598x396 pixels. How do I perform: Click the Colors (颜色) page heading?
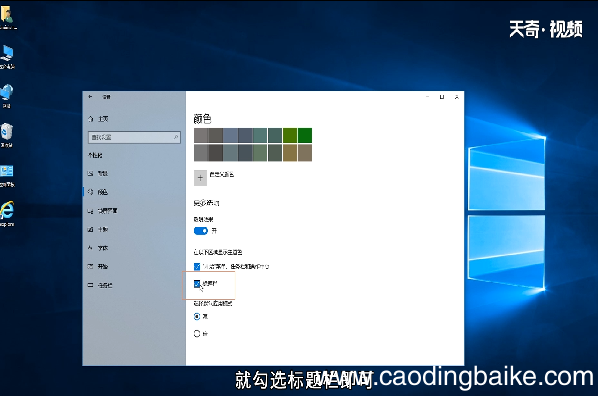(203, 119)
